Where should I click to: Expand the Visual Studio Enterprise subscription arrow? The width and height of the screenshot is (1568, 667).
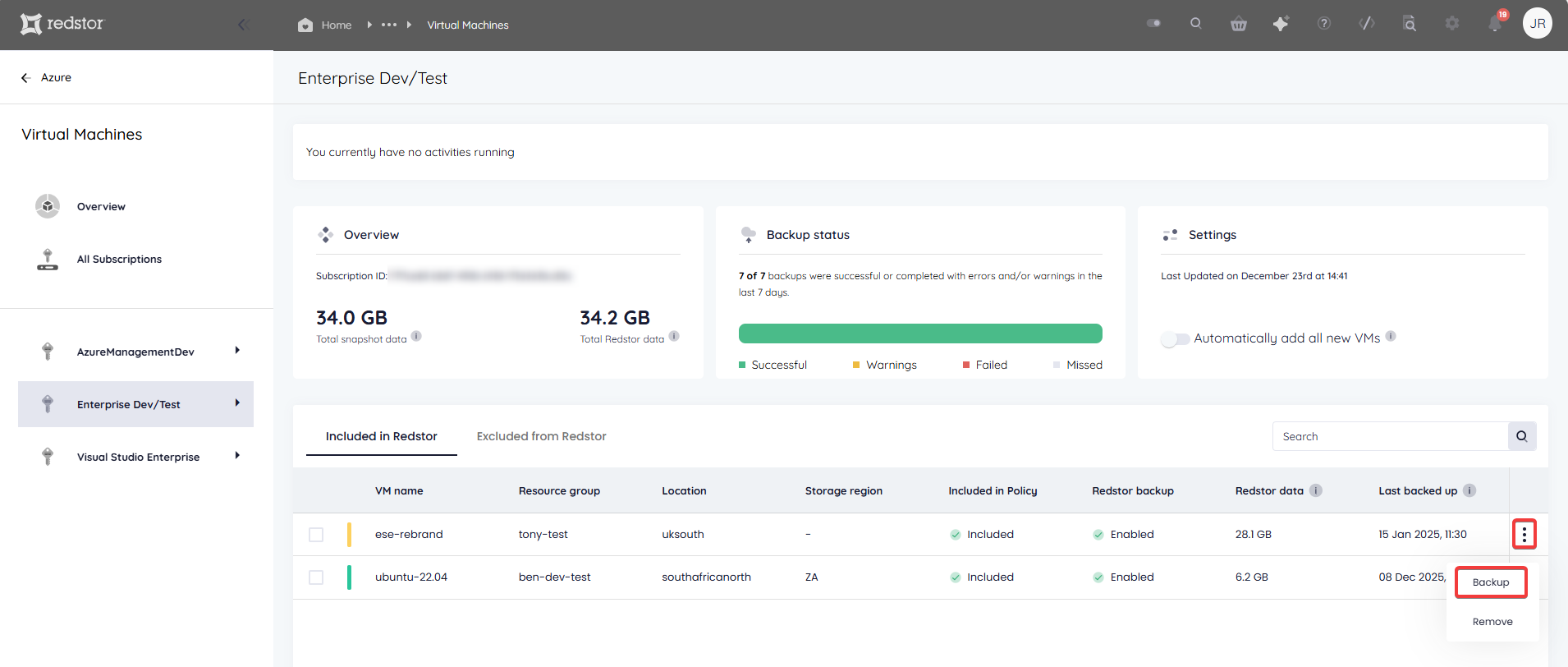237,456
